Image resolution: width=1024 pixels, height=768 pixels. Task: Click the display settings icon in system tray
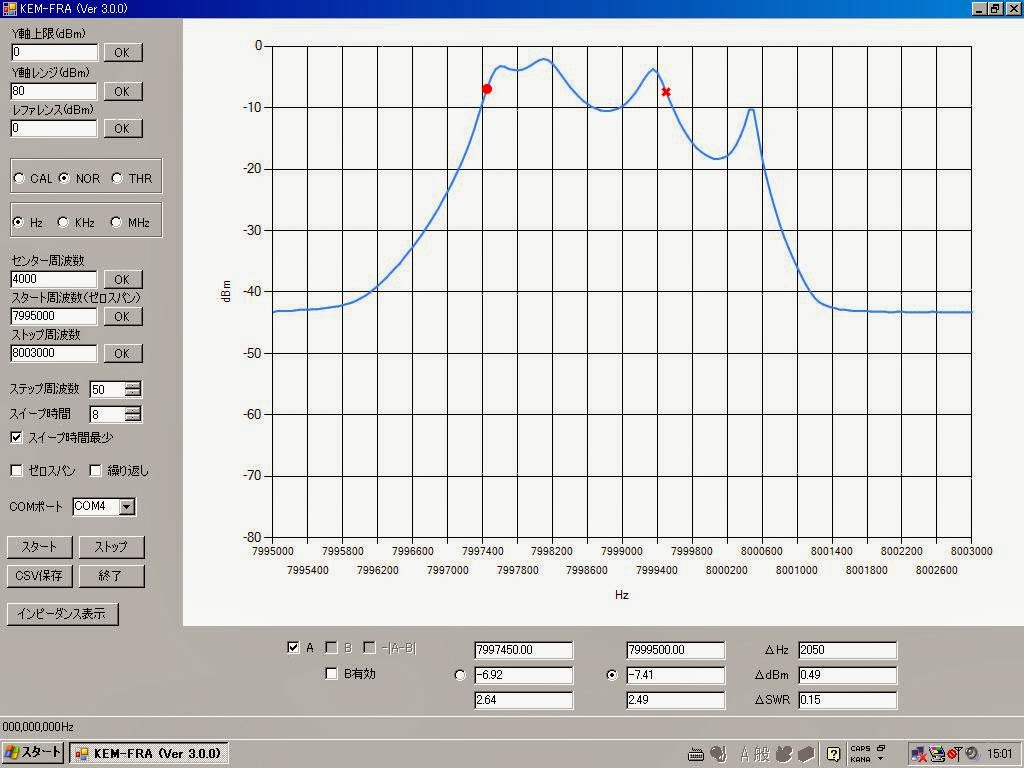[938, 753]
